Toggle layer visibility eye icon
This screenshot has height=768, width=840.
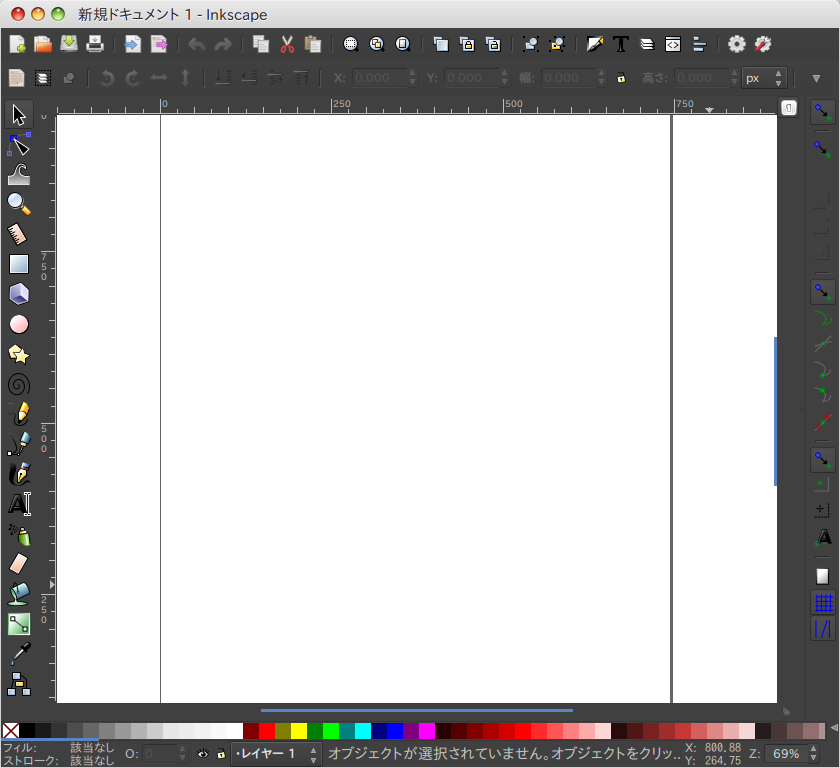point(202,754)
